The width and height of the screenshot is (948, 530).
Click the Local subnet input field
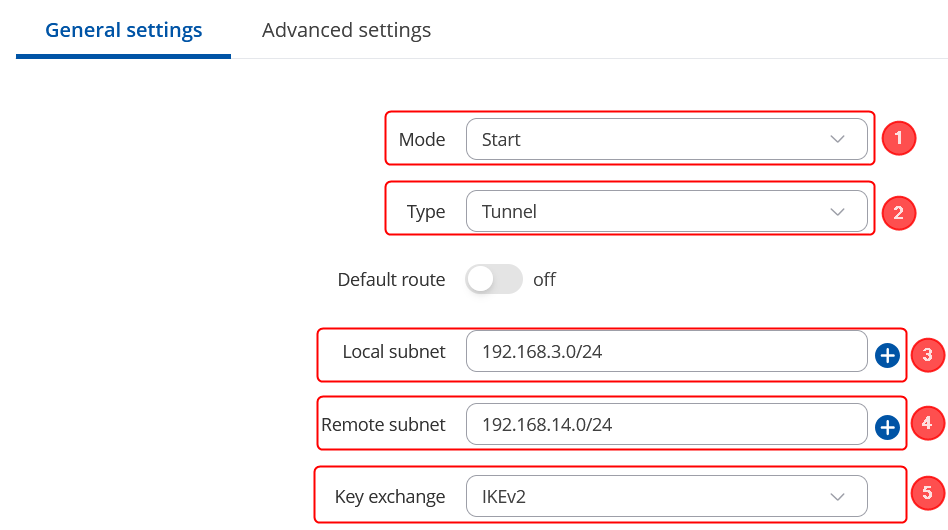coord(666,352)
